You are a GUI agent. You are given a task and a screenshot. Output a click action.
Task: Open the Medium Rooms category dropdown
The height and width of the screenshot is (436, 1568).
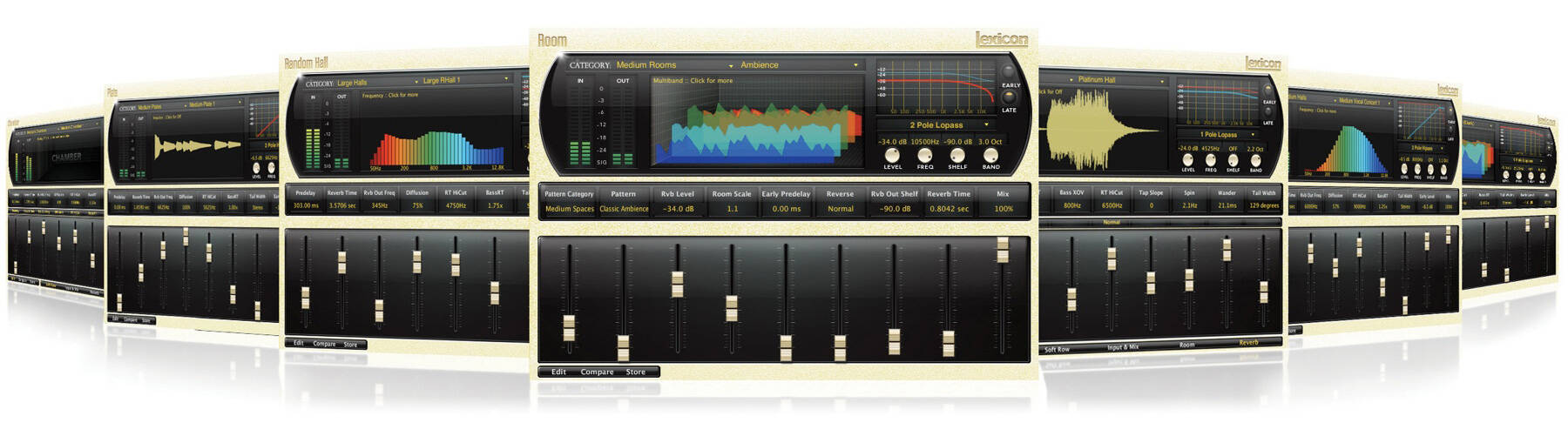point(674,65)
